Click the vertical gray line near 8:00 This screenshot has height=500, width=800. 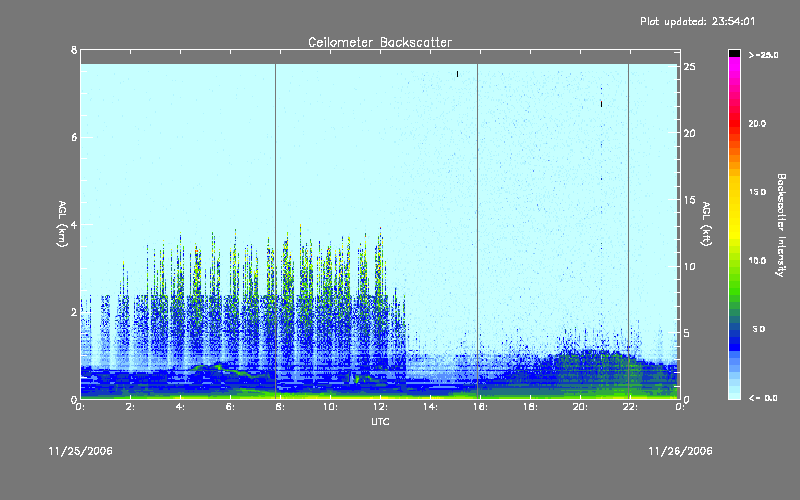(x=276, y=231)
